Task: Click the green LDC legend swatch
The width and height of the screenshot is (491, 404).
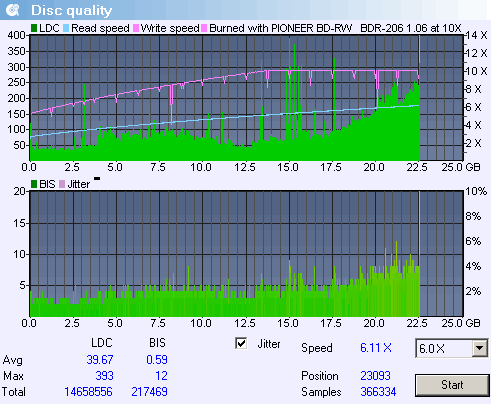Action: [34, 28]
